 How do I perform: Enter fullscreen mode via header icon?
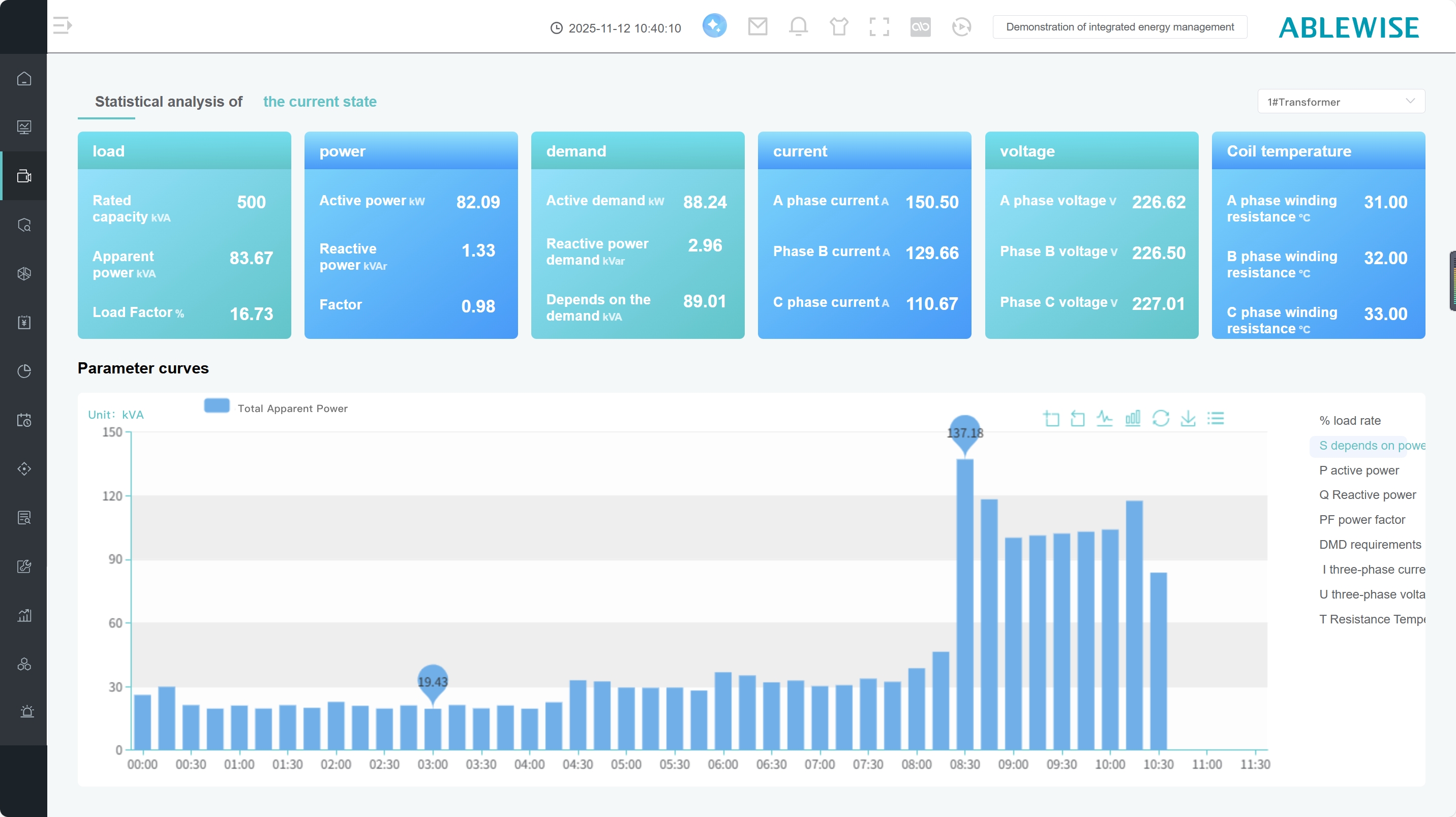pos(879,26)
